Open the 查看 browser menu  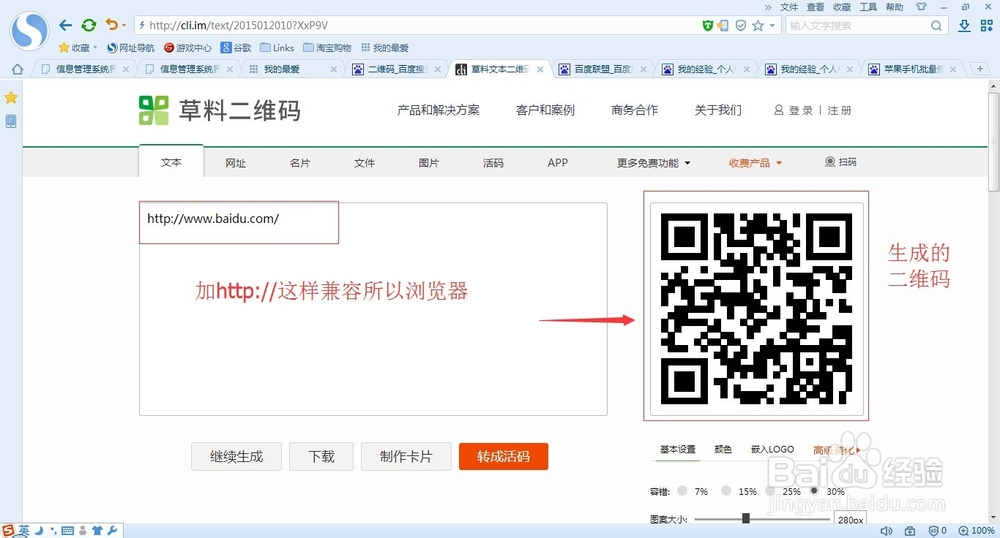coord(815,7)
